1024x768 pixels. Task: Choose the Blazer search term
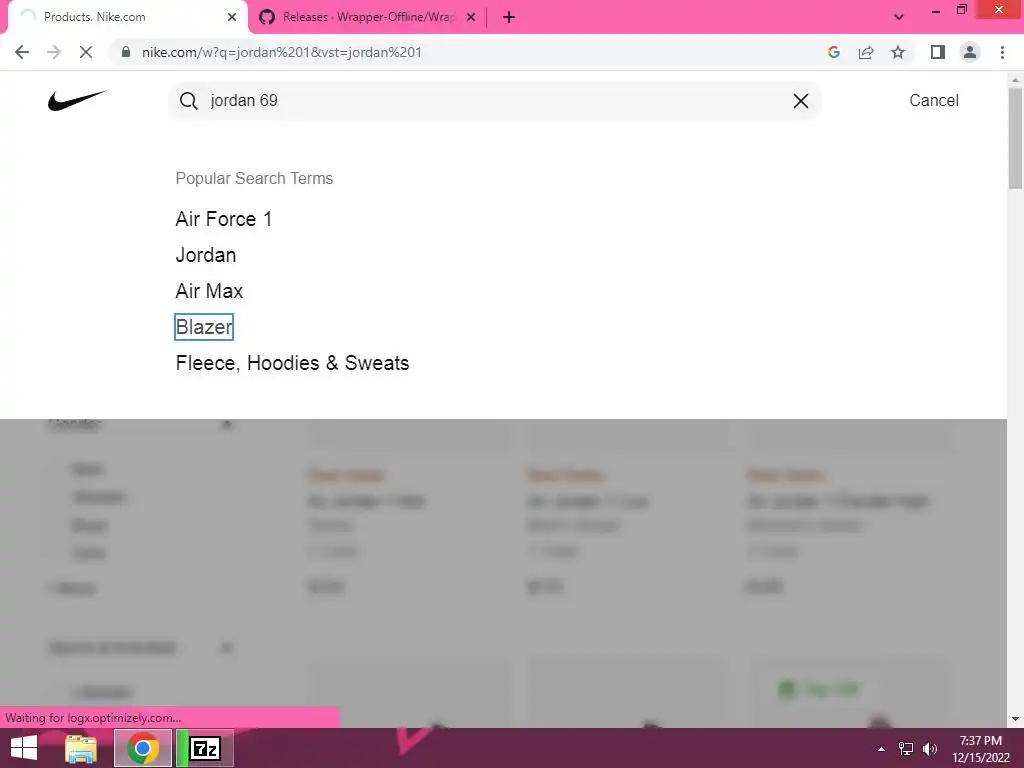pyautogui.click(x=204, y=327)
